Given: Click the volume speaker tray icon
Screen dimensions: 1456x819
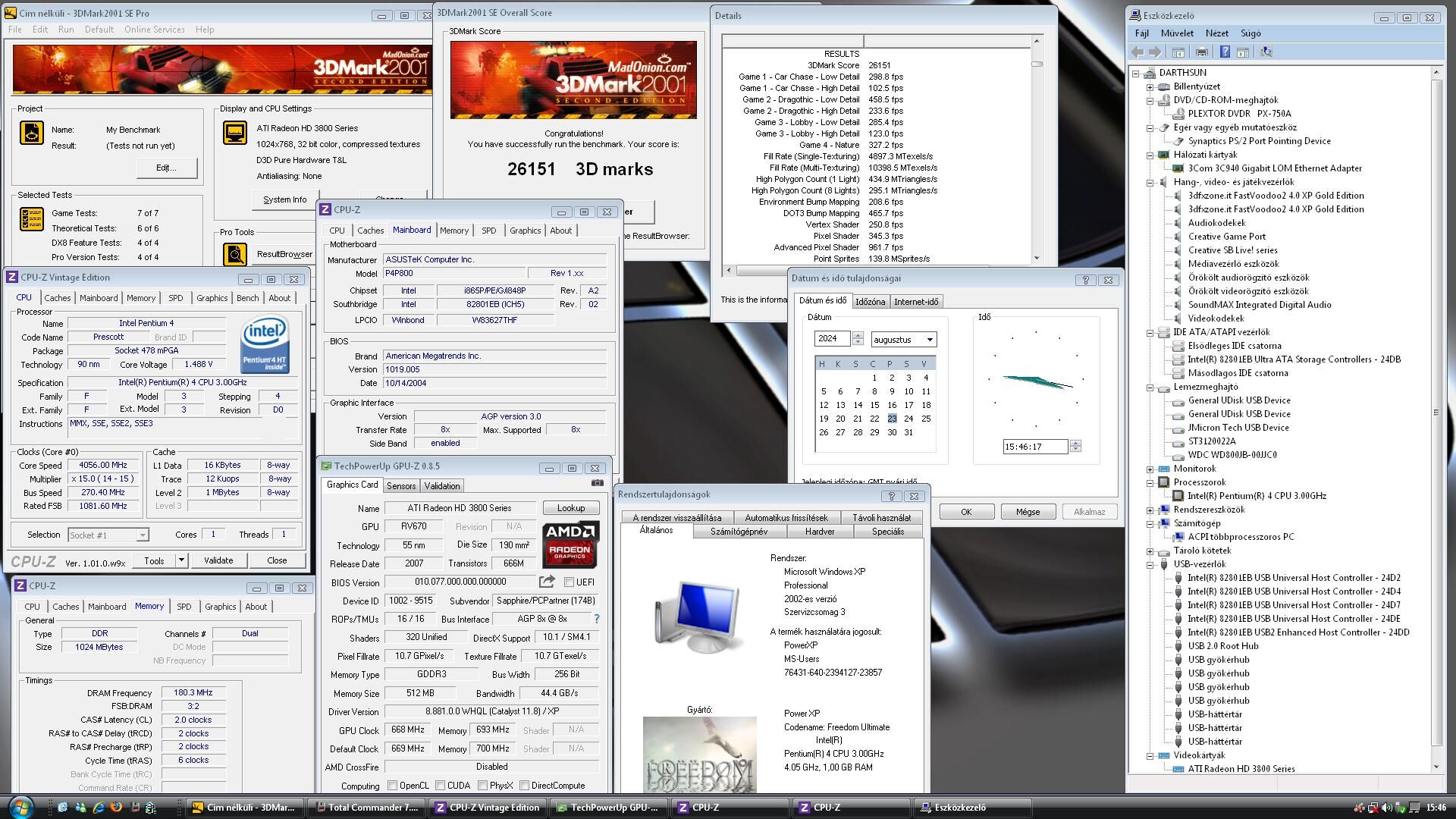Looking at the screenshot, I should [1386, 808].
